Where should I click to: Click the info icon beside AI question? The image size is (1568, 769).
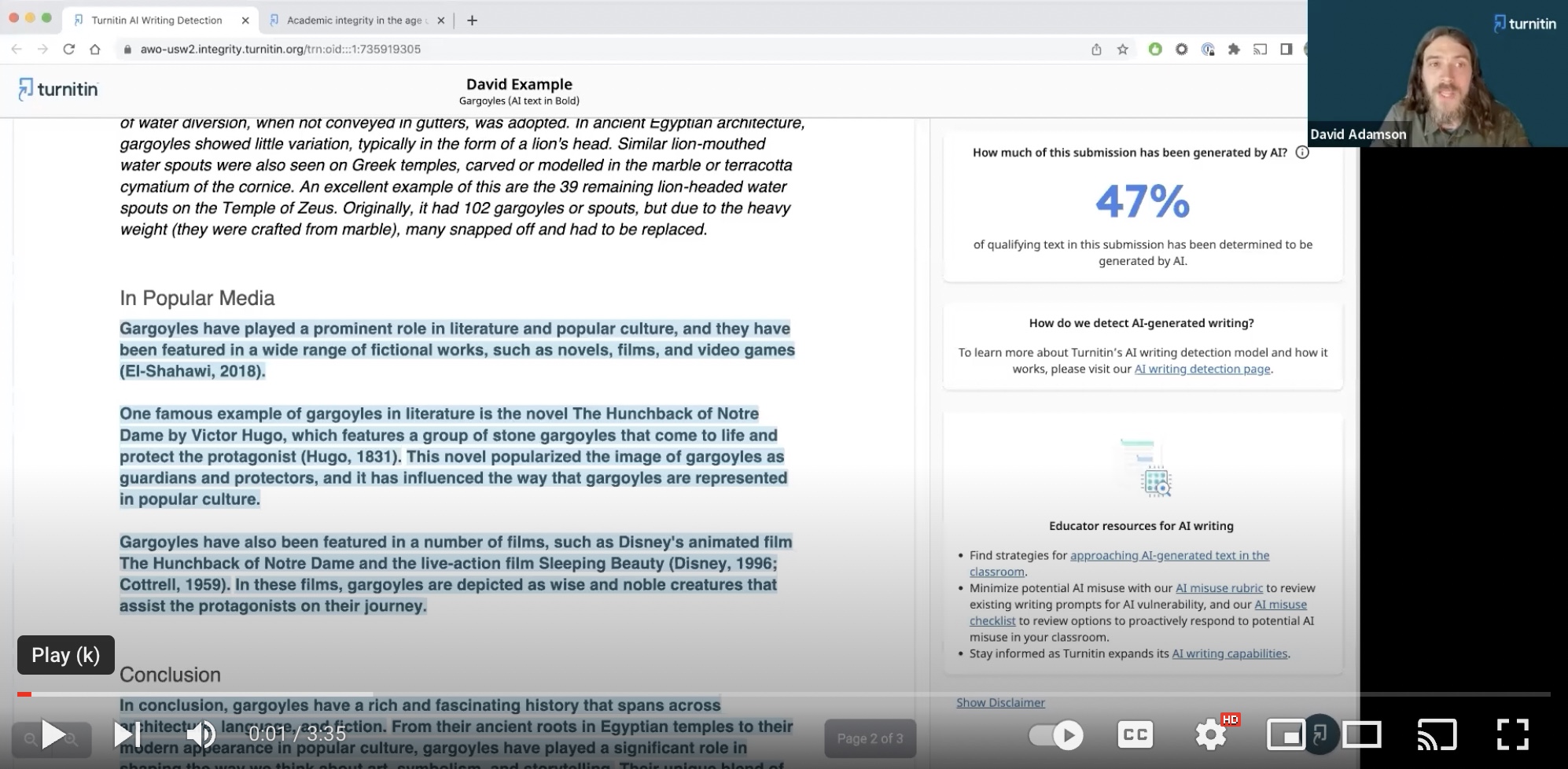pyautogui.click(x=1302, y=153)
